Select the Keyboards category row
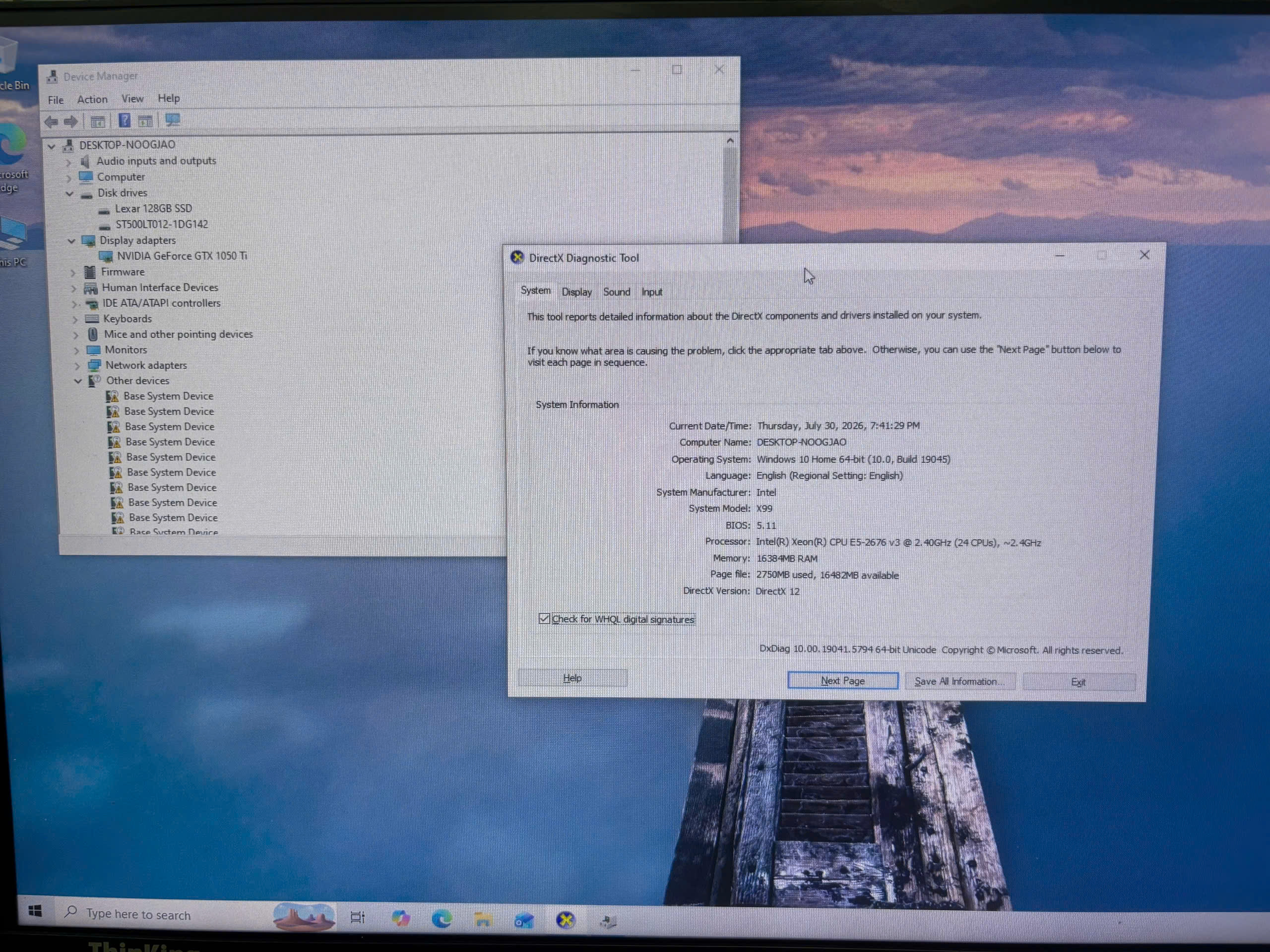1270x952 pixels. pyautogui.click(x=127, y=319)
